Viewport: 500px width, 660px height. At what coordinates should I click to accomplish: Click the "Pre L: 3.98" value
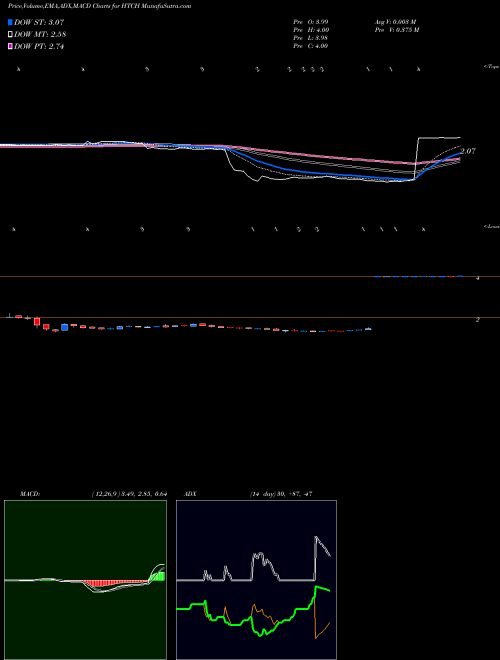tap(311, 38)
